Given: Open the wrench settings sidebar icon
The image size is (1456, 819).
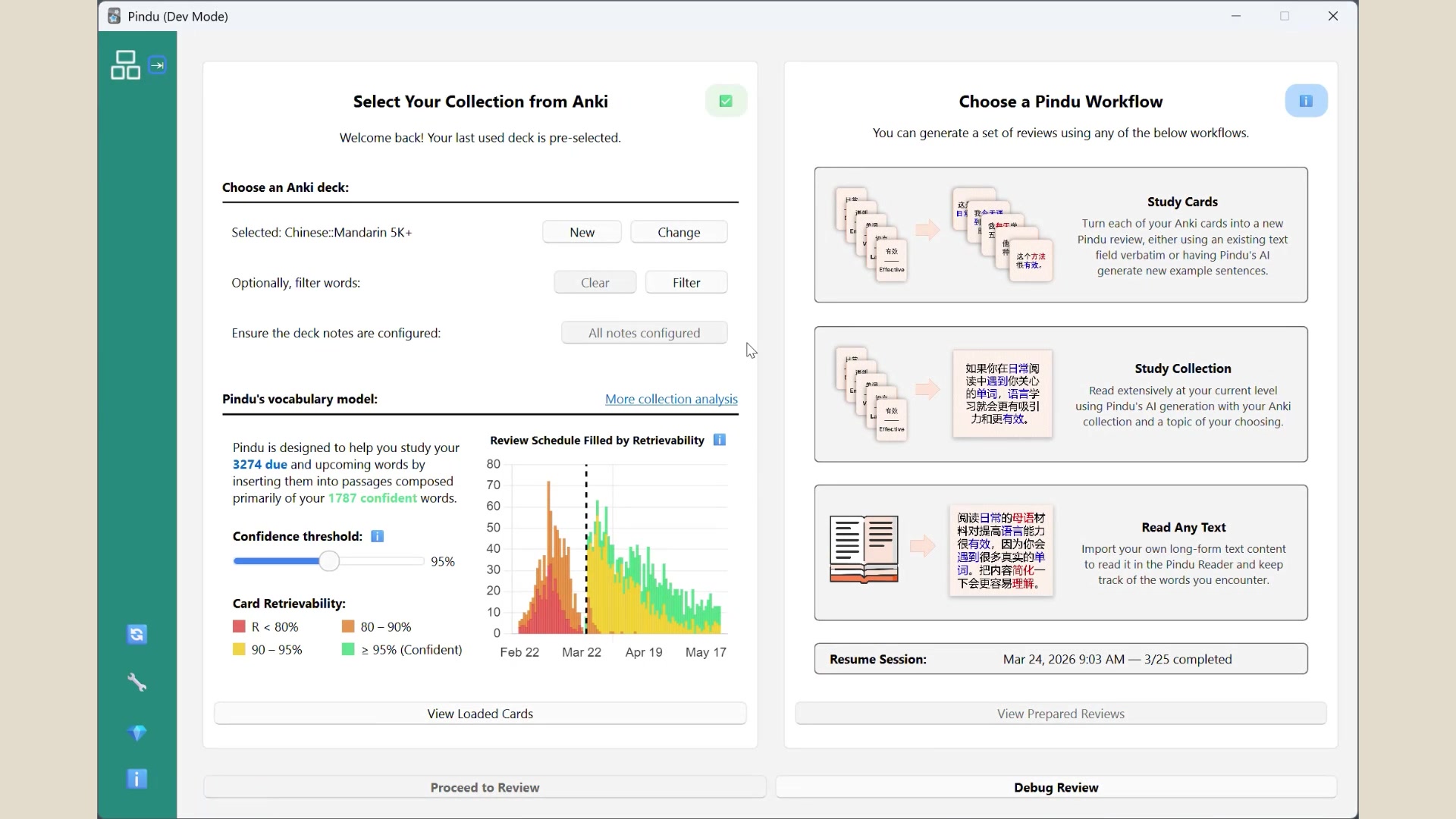Looking at the screenshot, I should pos(136,682).
